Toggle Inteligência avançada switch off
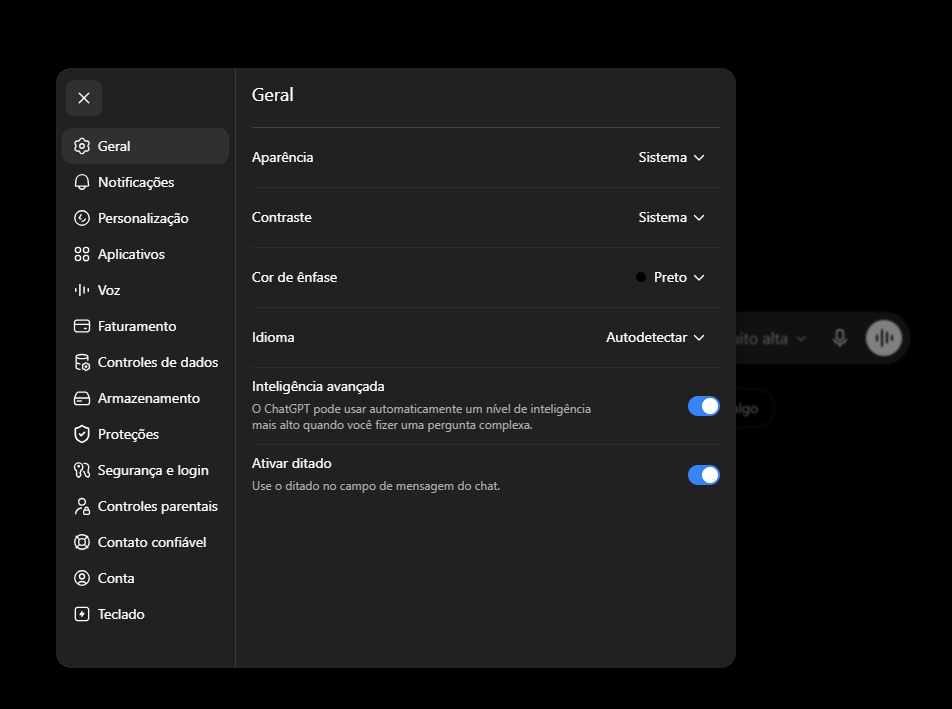The image size is (952, 709). click(x=704, y=406)
